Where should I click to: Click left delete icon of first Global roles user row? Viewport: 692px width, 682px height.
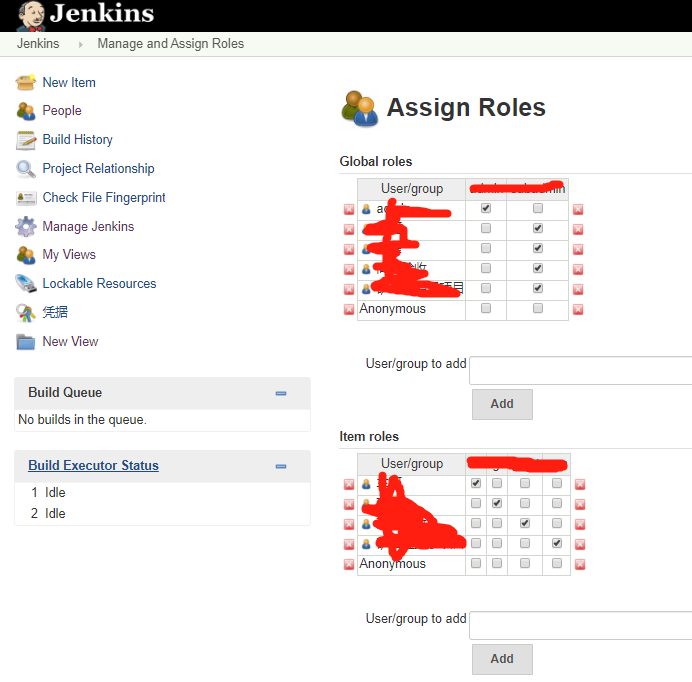tap(349, 209)
